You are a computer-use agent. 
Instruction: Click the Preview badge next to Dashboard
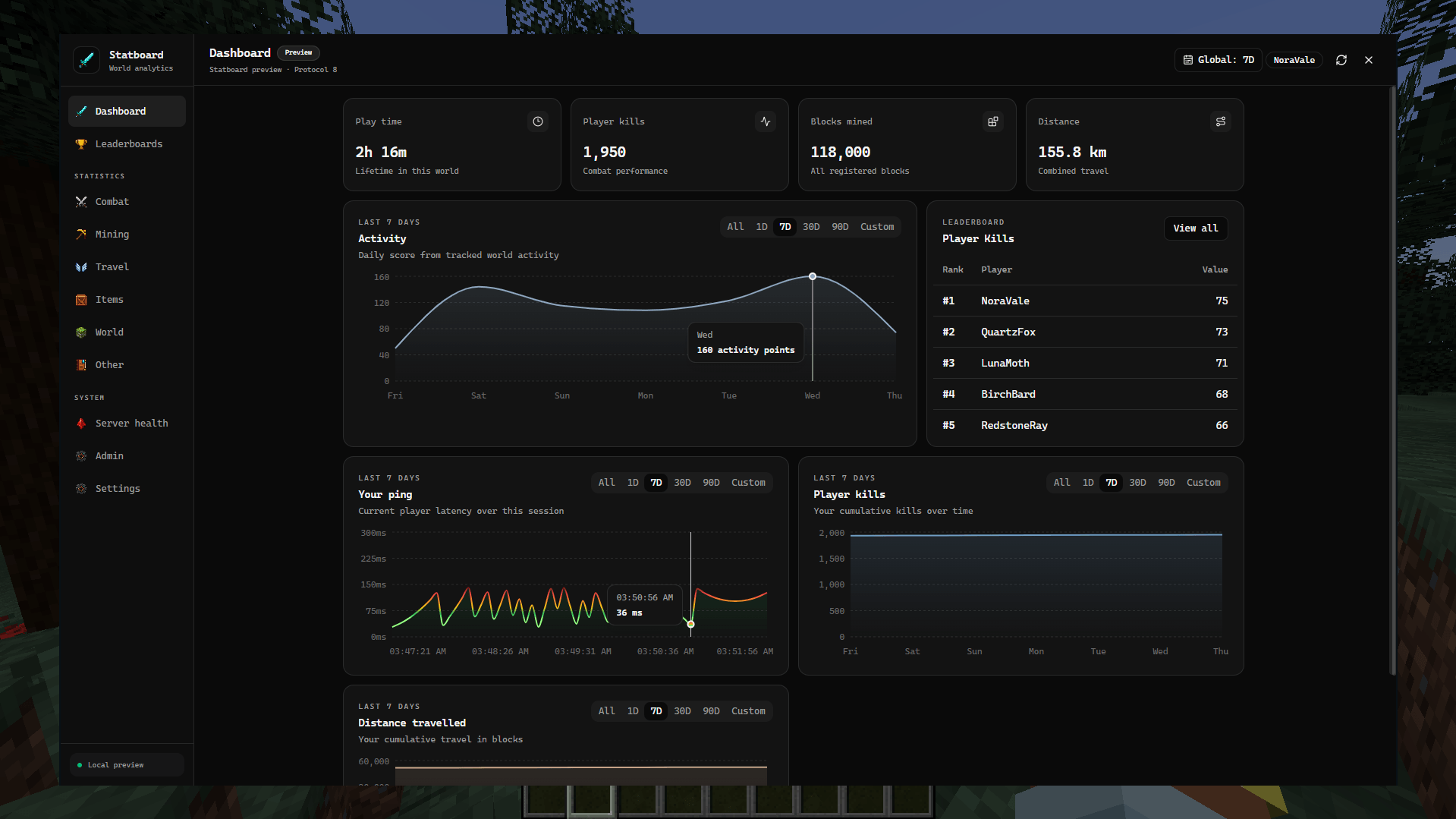click(298, 52)
